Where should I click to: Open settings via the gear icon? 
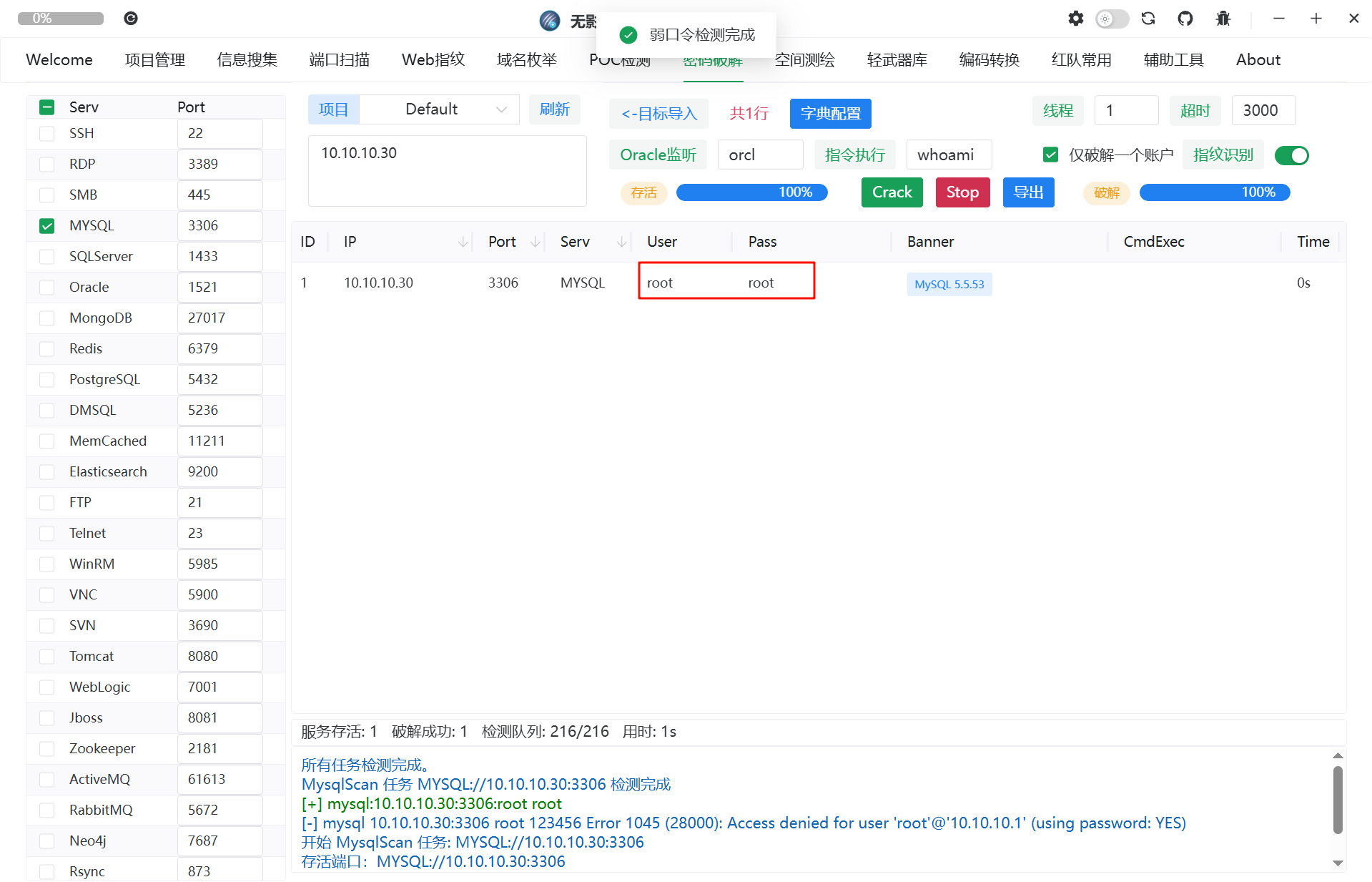coord(1075,19)
